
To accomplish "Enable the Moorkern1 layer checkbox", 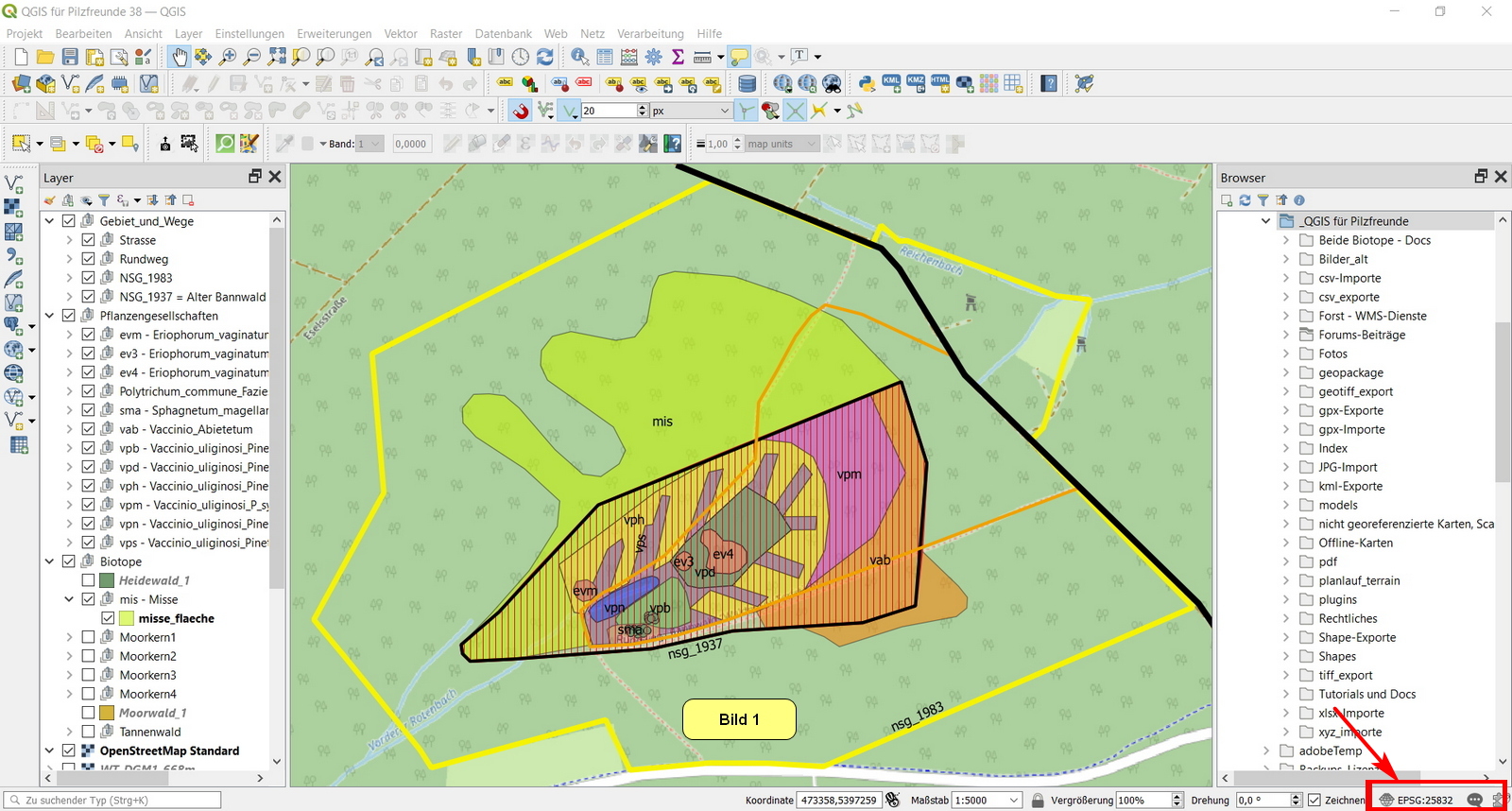I will pyautogui.click(x=88, y=637).
